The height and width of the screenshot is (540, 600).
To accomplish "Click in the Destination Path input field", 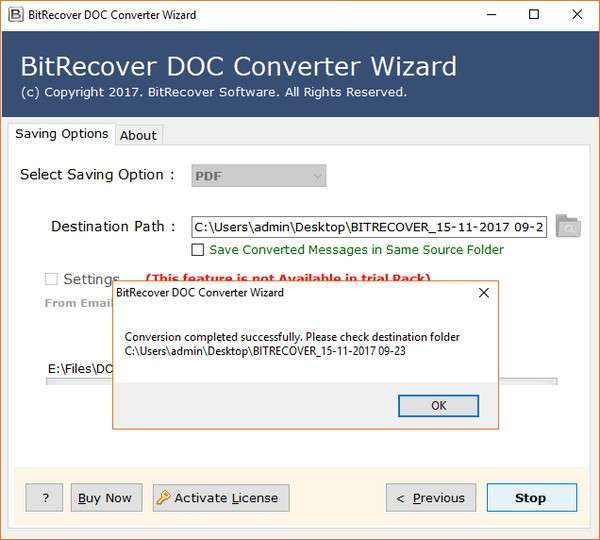I will [x=369, y=227].
